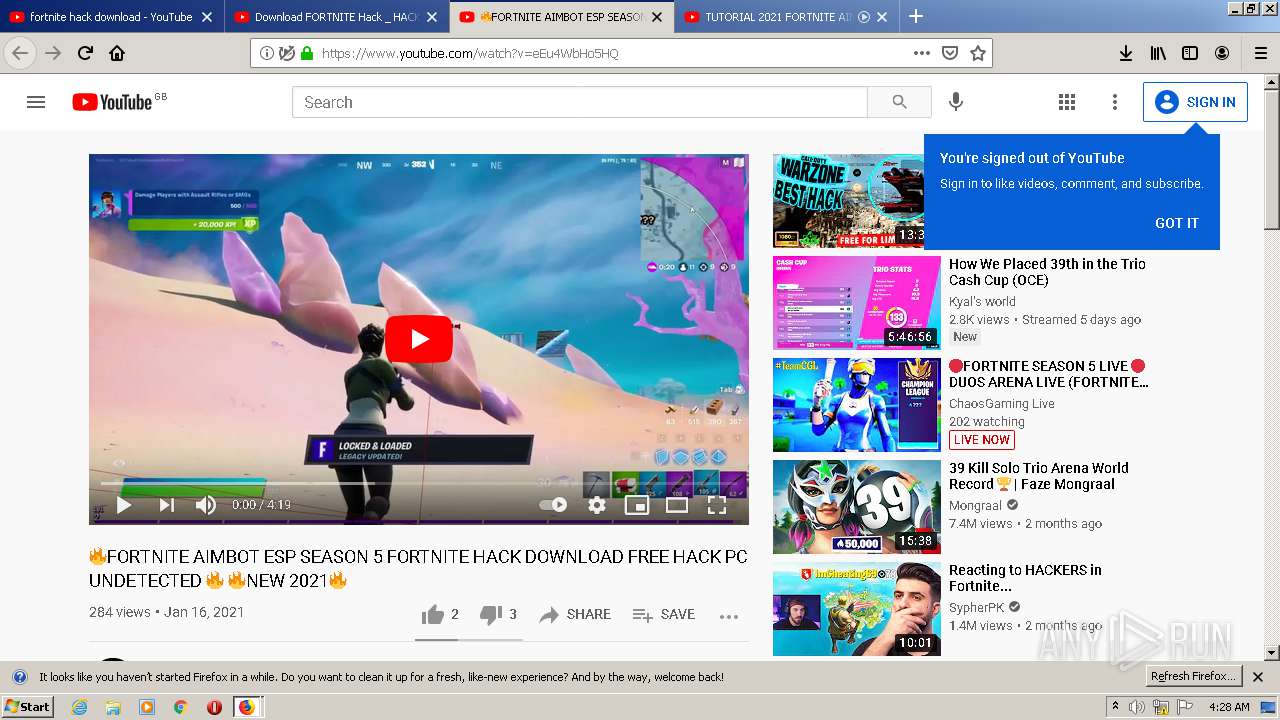
Task: Open the Mongraal channel name
Action: click(975, 505)
